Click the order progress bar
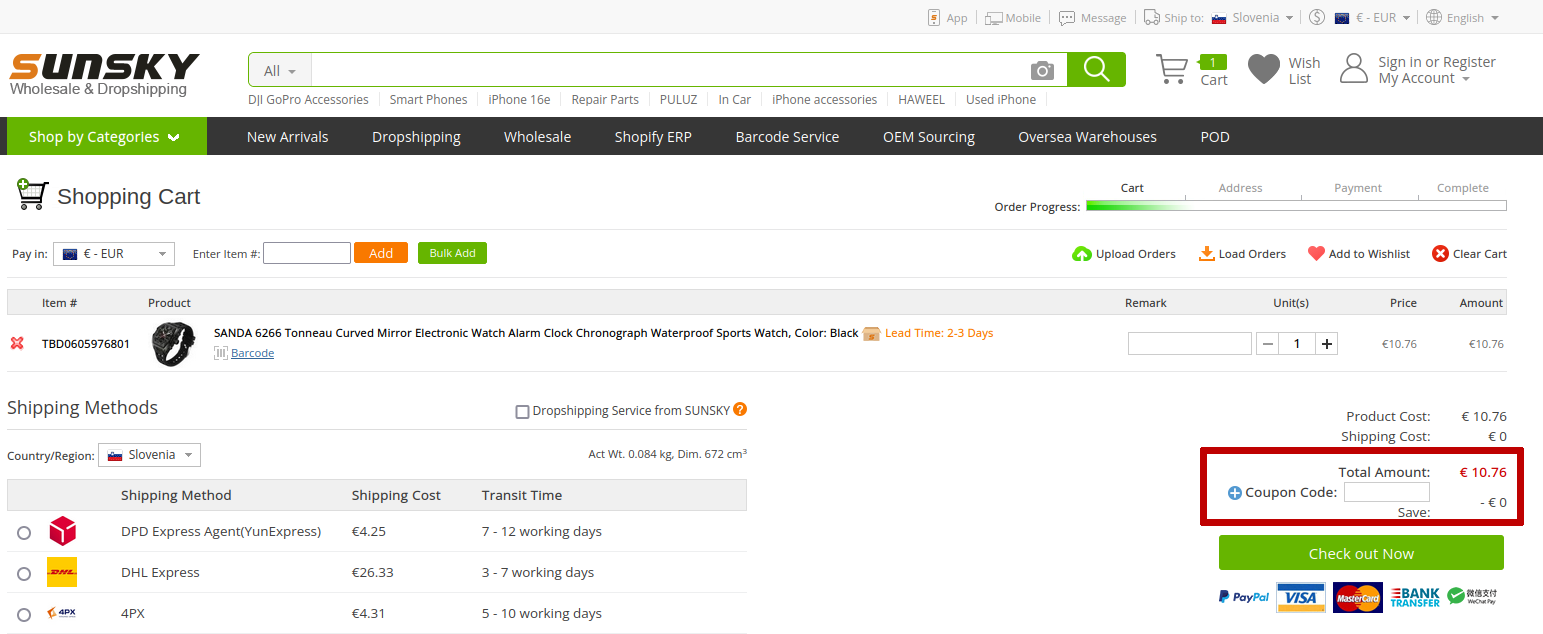The width and height of the screenshot is (1543, 634). click(1296, 206)
